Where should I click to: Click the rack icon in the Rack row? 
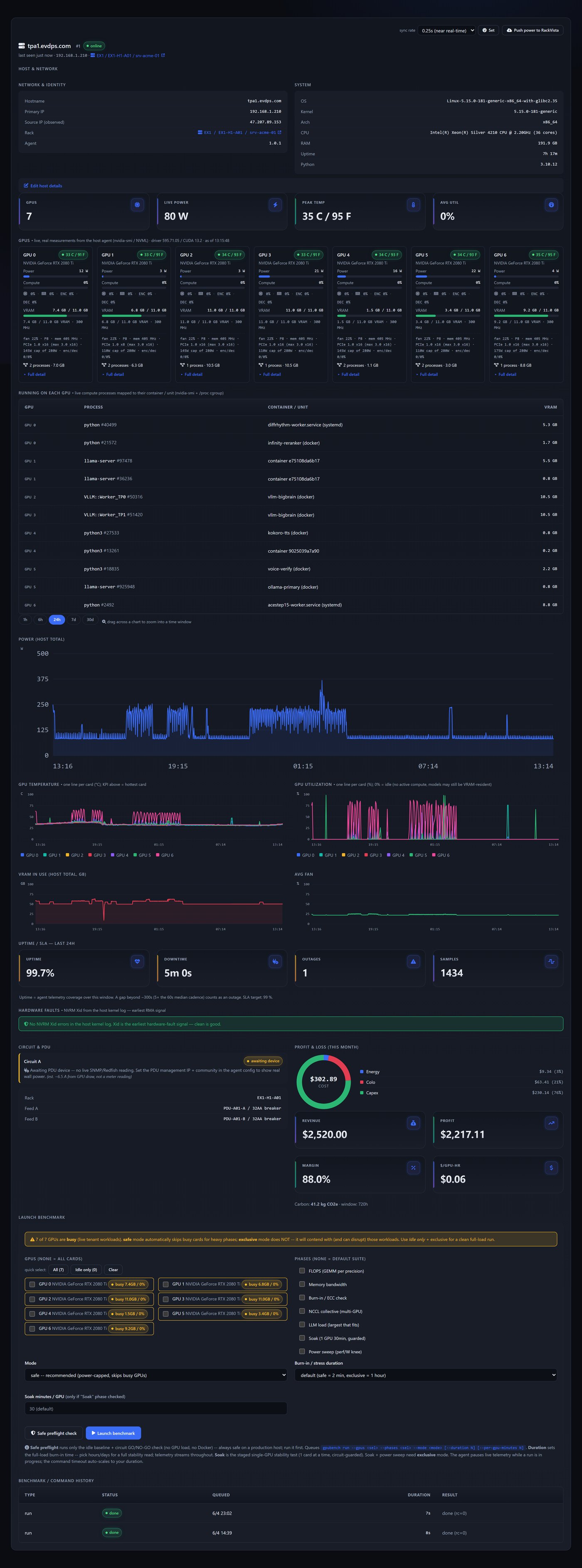click(200, 132)
